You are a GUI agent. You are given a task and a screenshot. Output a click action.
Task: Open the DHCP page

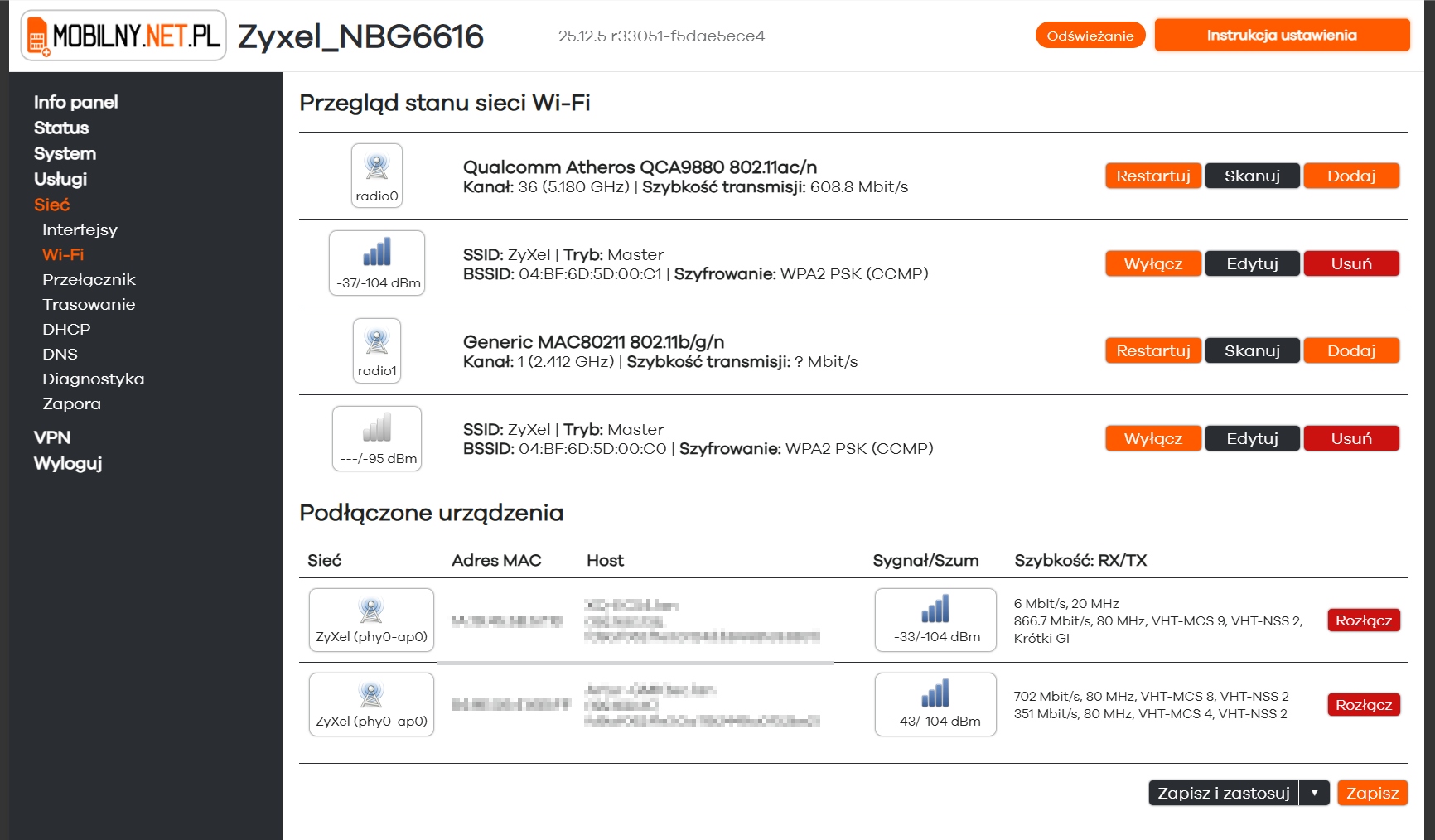[66, 329]
